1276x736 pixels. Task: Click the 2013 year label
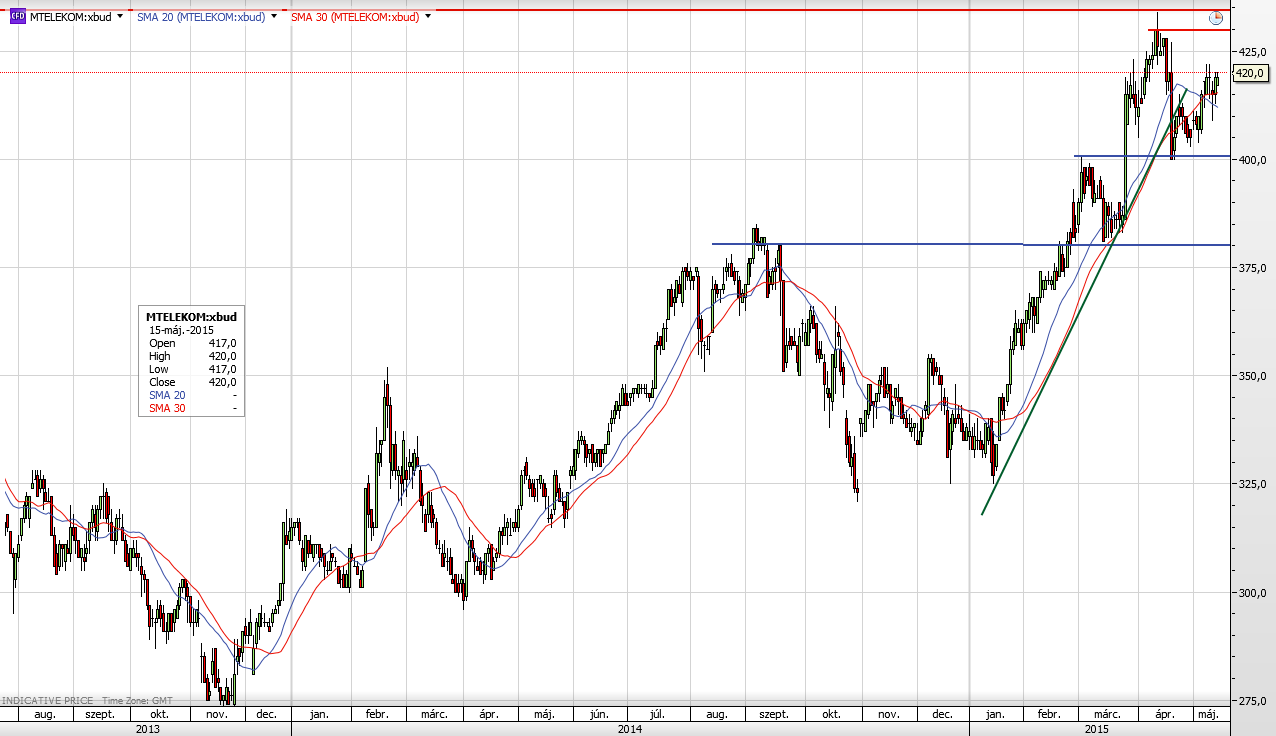click(x=147, y=729)
